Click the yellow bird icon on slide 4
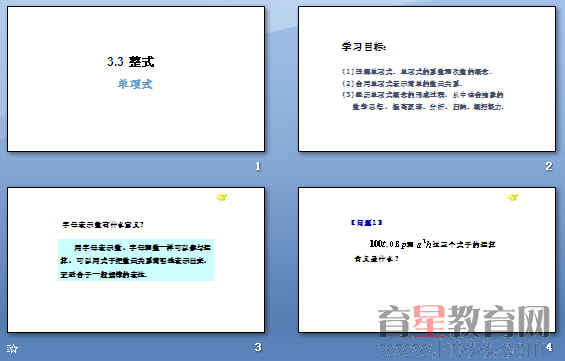This screenshot has width=565, height=361. 512,197
